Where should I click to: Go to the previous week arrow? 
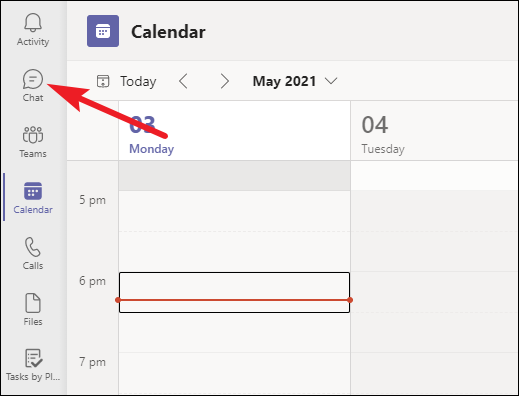click(184, 81)
